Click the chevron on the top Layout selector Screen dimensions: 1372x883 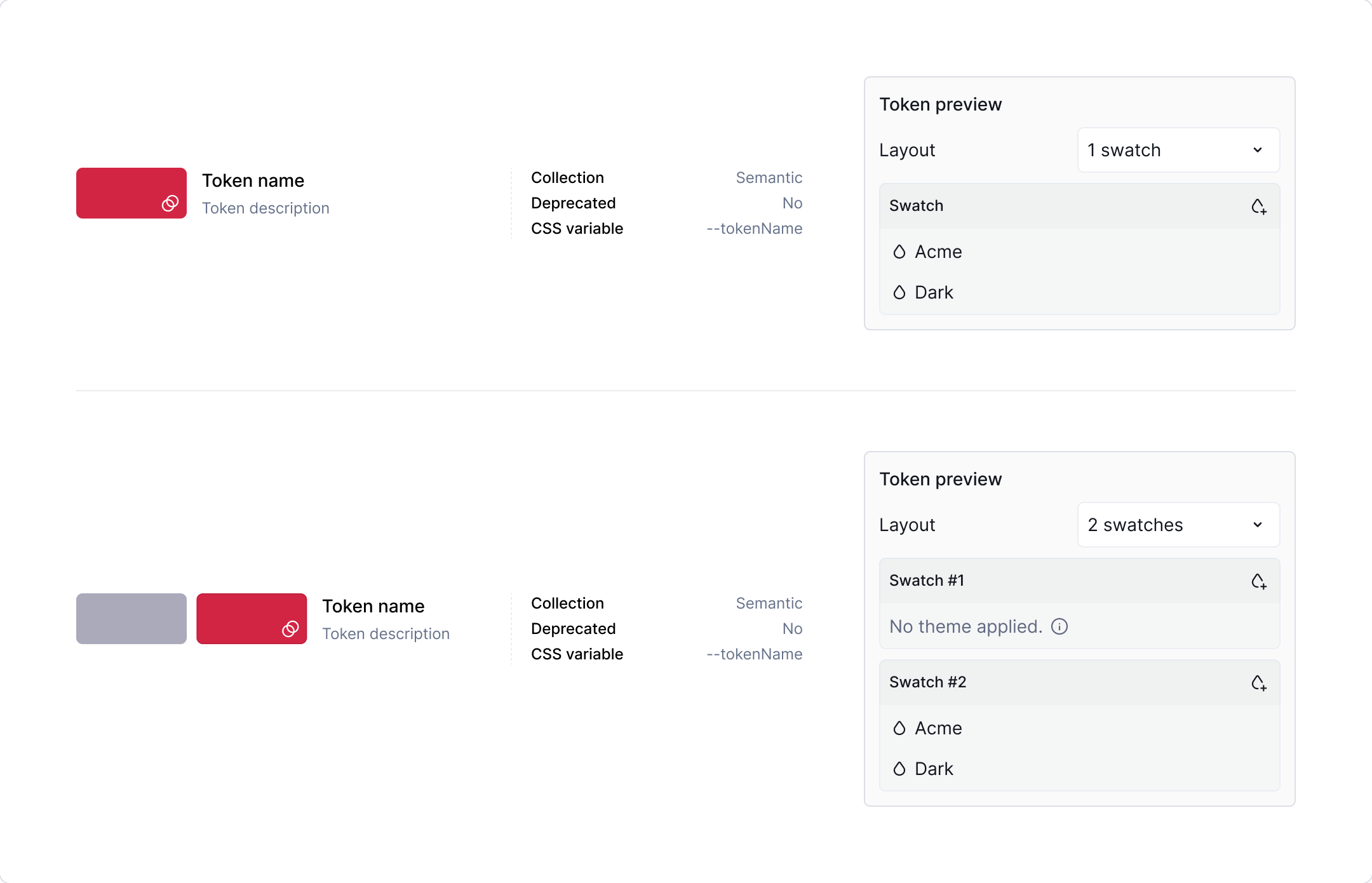[x=1258, y=150]
